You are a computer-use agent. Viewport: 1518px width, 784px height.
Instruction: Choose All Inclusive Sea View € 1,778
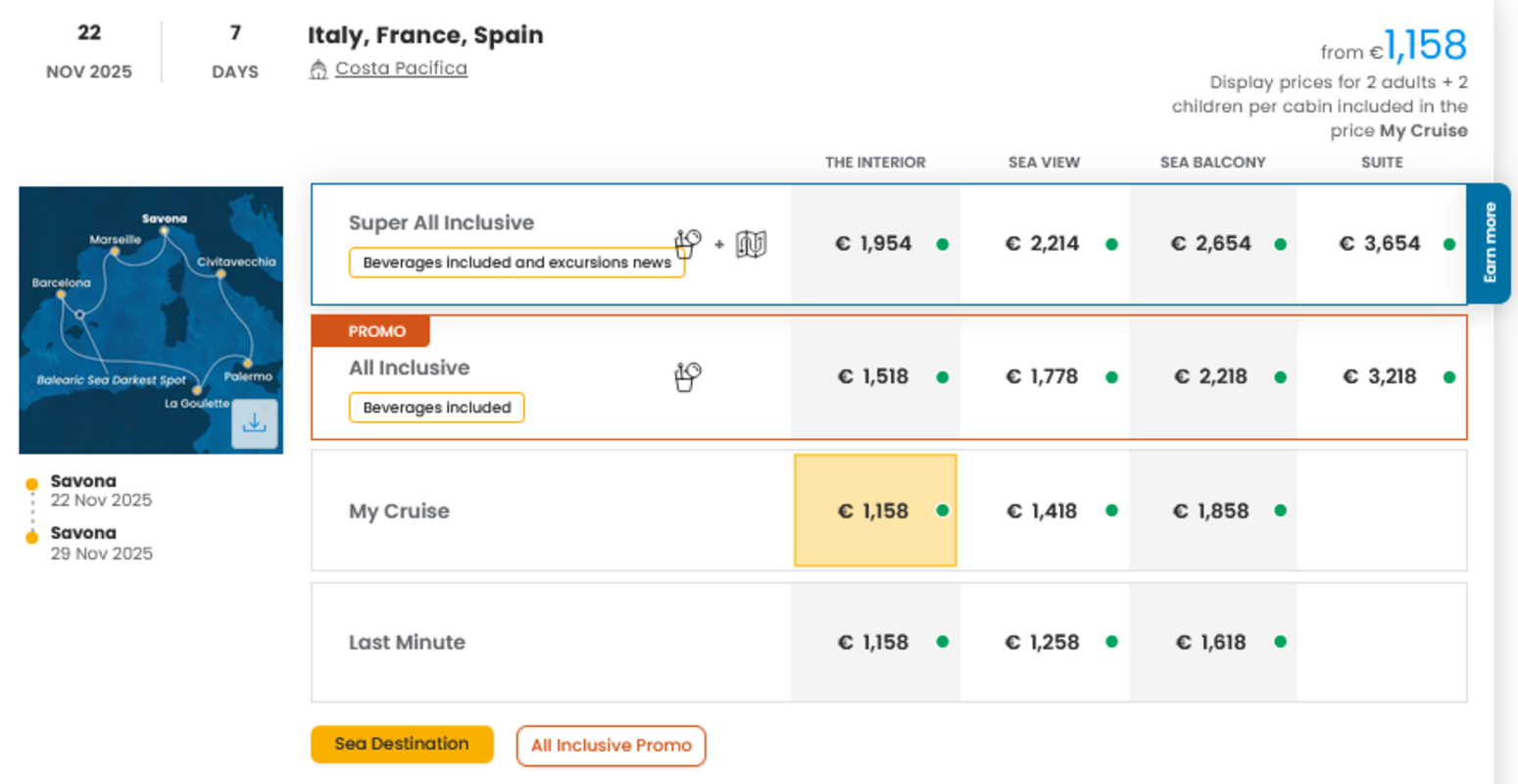(x=1042, y=377)
